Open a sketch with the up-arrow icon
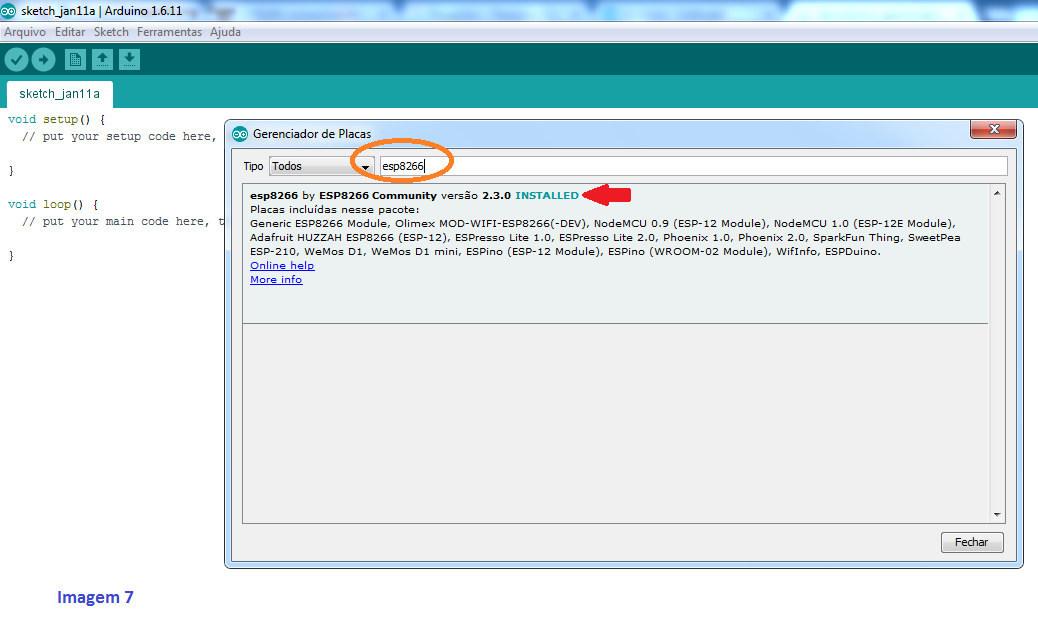1038x620 pixels. pos(102,60)
